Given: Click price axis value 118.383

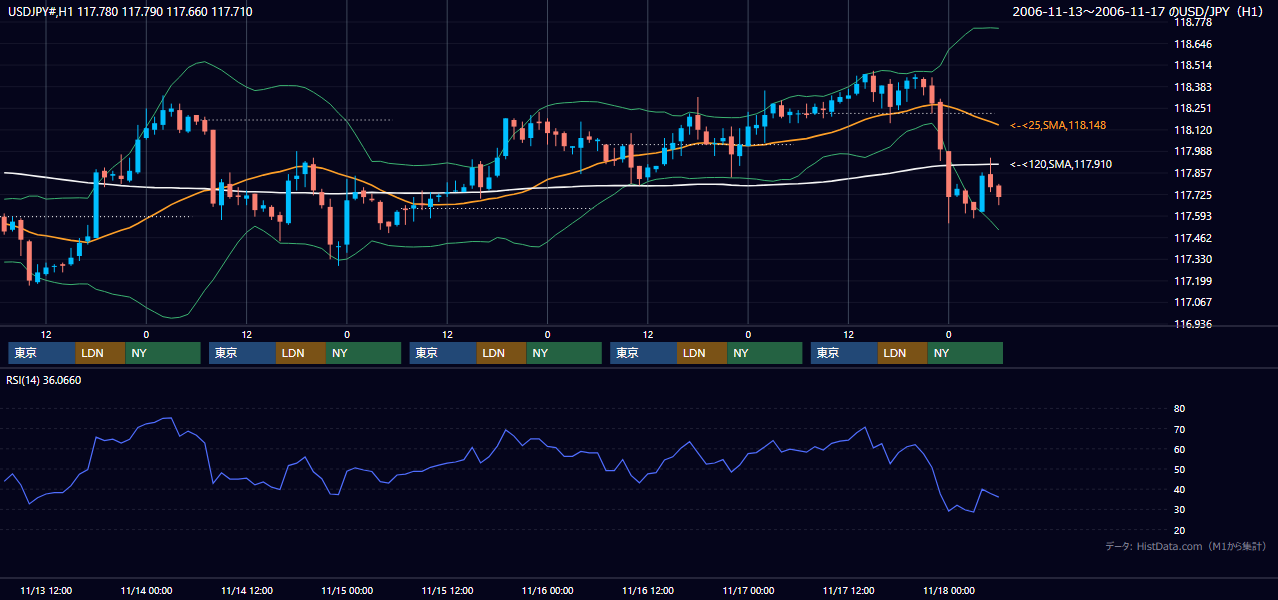Looking at the screenshot, I should [x=1192, y=87].
